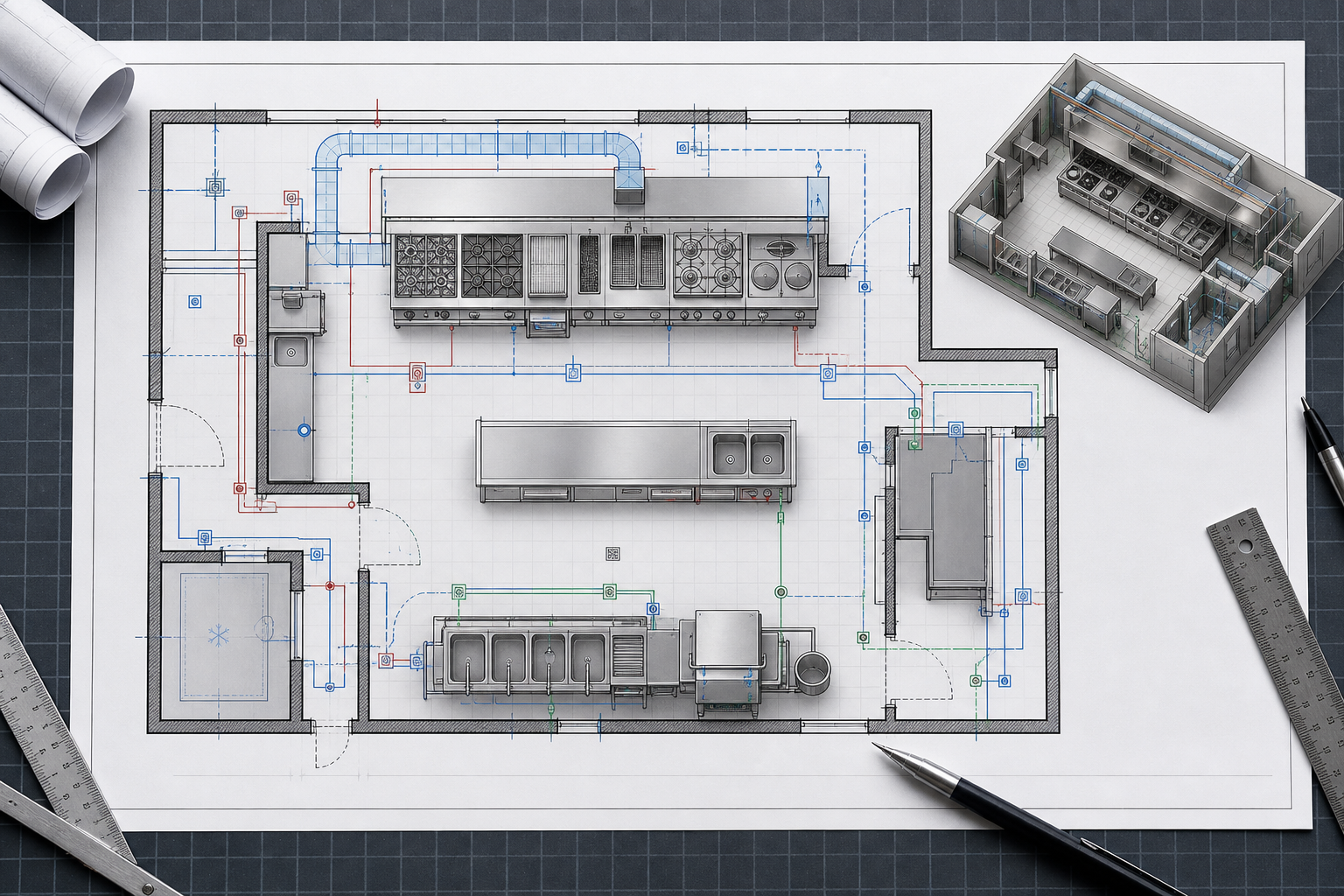Click the red plumbing symbol below the left range
This screenshot has width=1344, height=896.
pyautogui.click(x=418, y=374)
